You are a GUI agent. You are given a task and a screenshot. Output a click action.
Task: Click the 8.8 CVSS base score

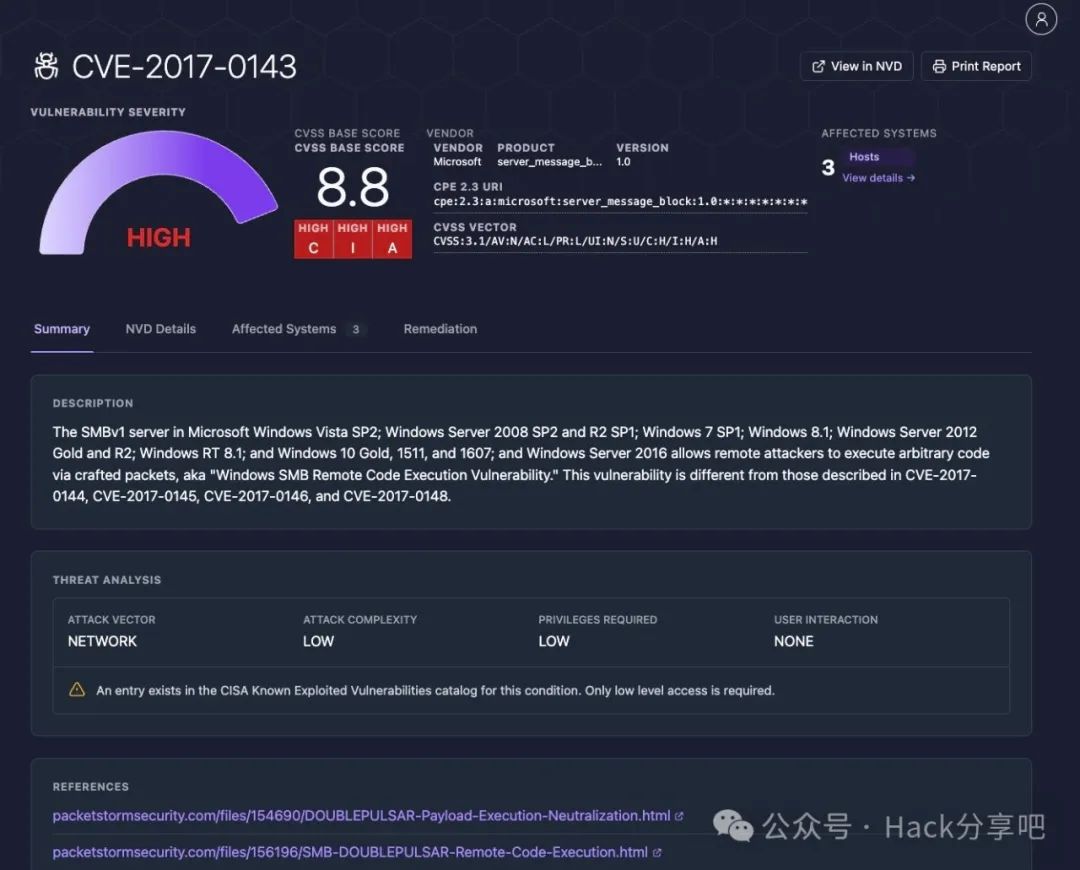[352, 187]
